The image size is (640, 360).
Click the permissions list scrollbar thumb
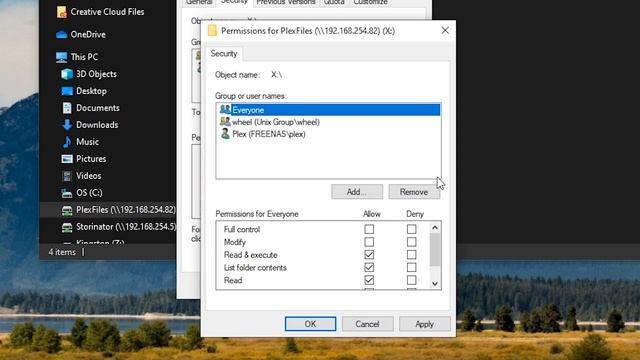435,250
